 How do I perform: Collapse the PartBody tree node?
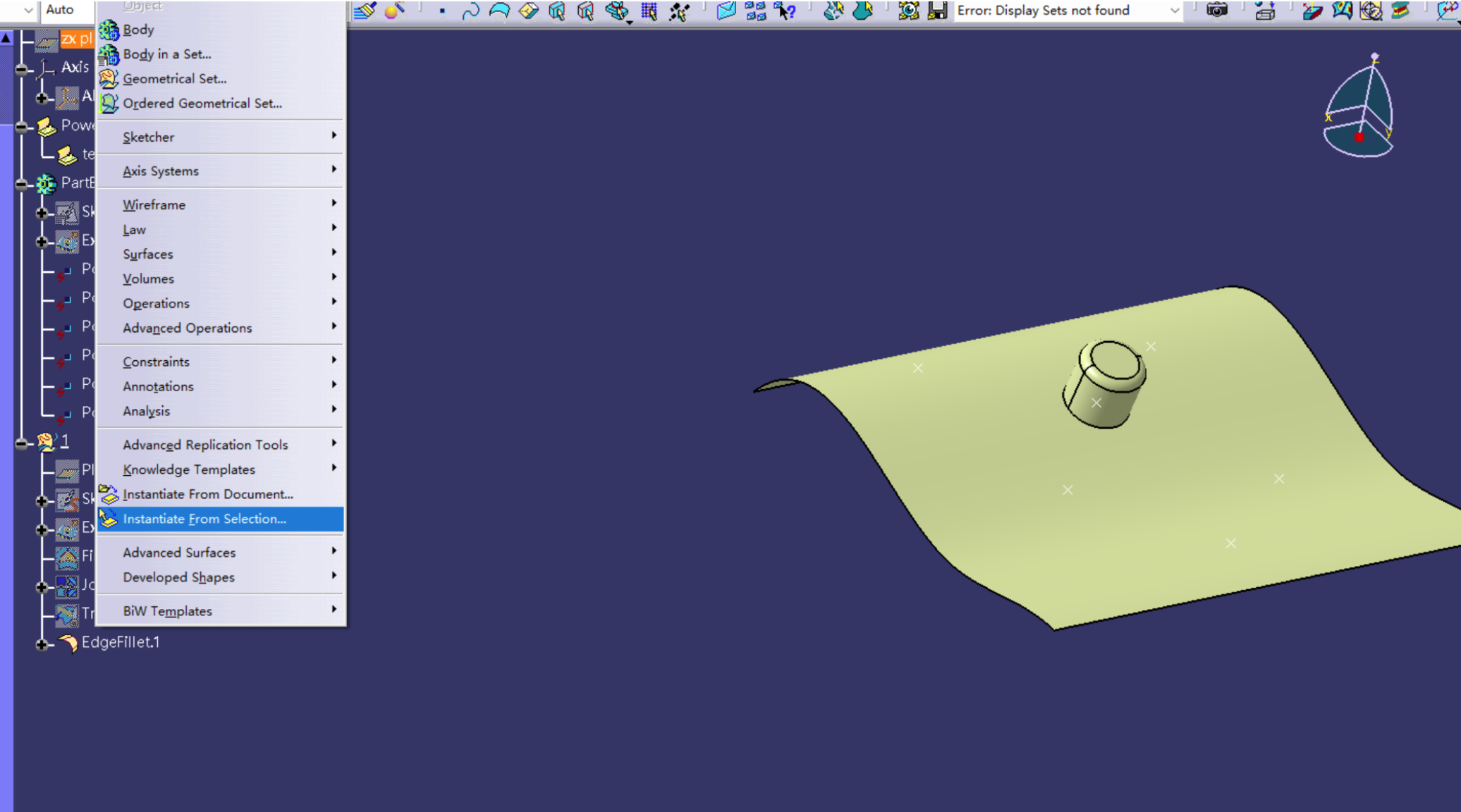(x=22, y=184)
